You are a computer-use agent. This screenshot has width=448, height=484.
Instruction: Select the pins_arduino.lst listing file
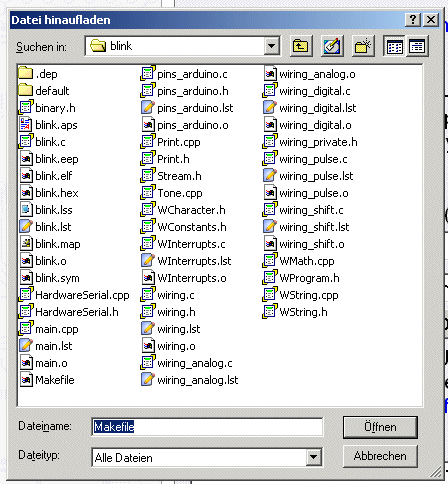click(187, 108)
